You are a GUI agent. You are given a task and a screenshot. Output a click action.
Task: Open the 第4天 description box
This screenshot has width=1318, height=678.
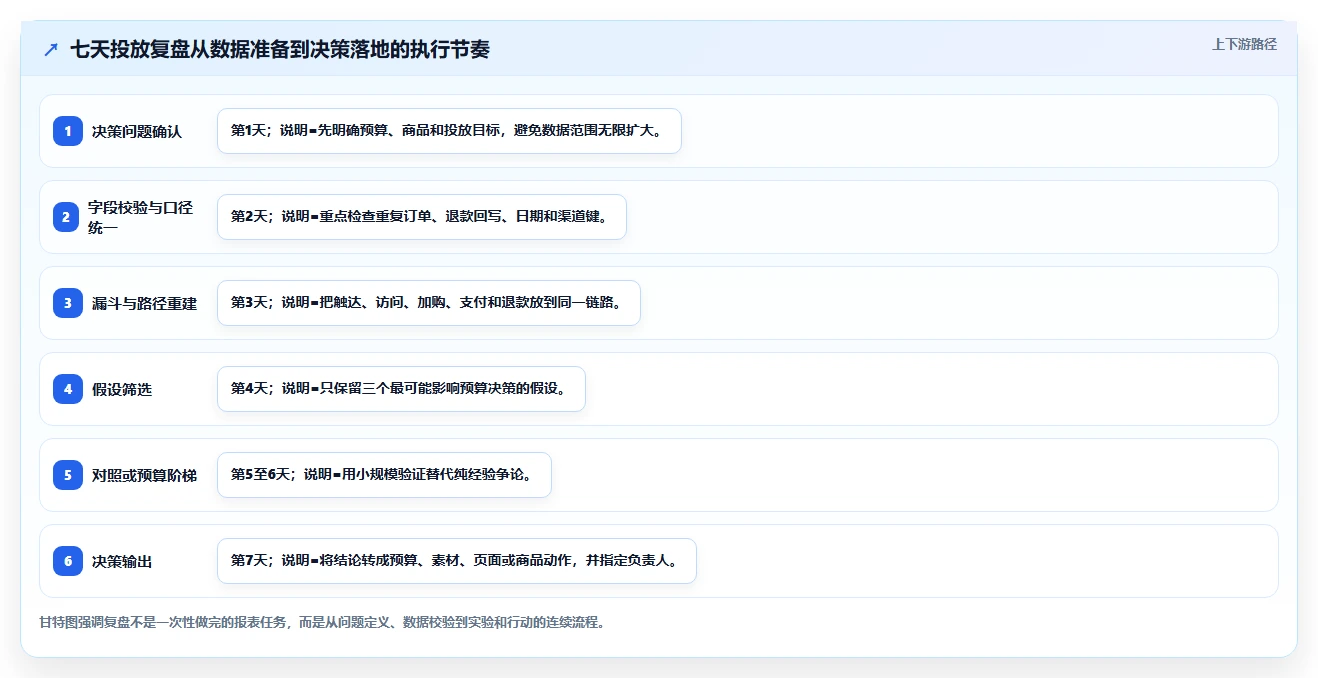pyautogui.click(x=401, y=389)
